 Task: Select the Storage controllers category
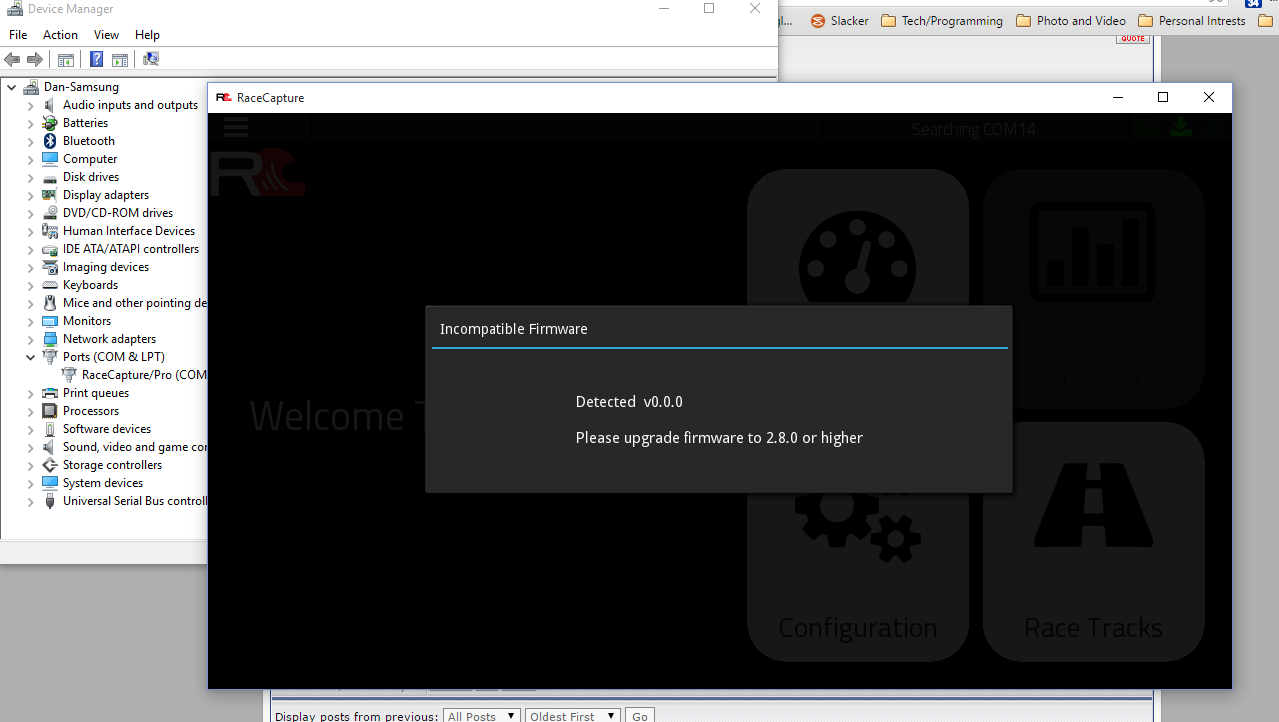[112, 465]
